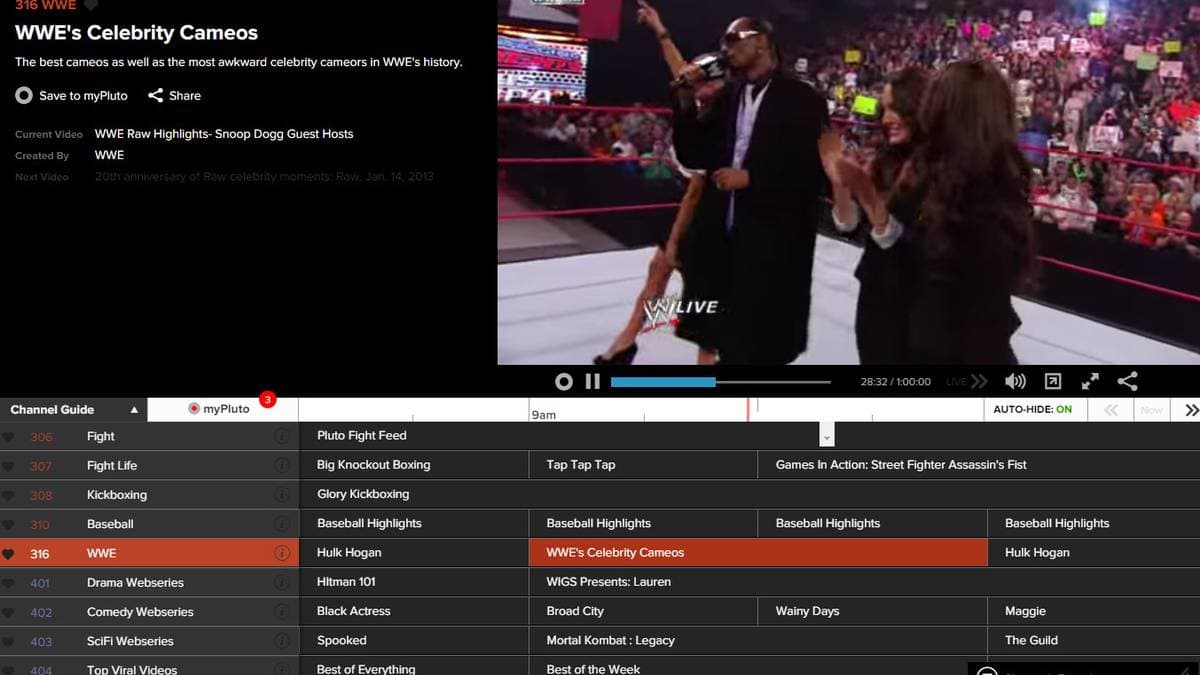The width and height of the screenshot is (1200, 675).
Task: Select Games In Action: Street Fighter program
Action: 979,465
